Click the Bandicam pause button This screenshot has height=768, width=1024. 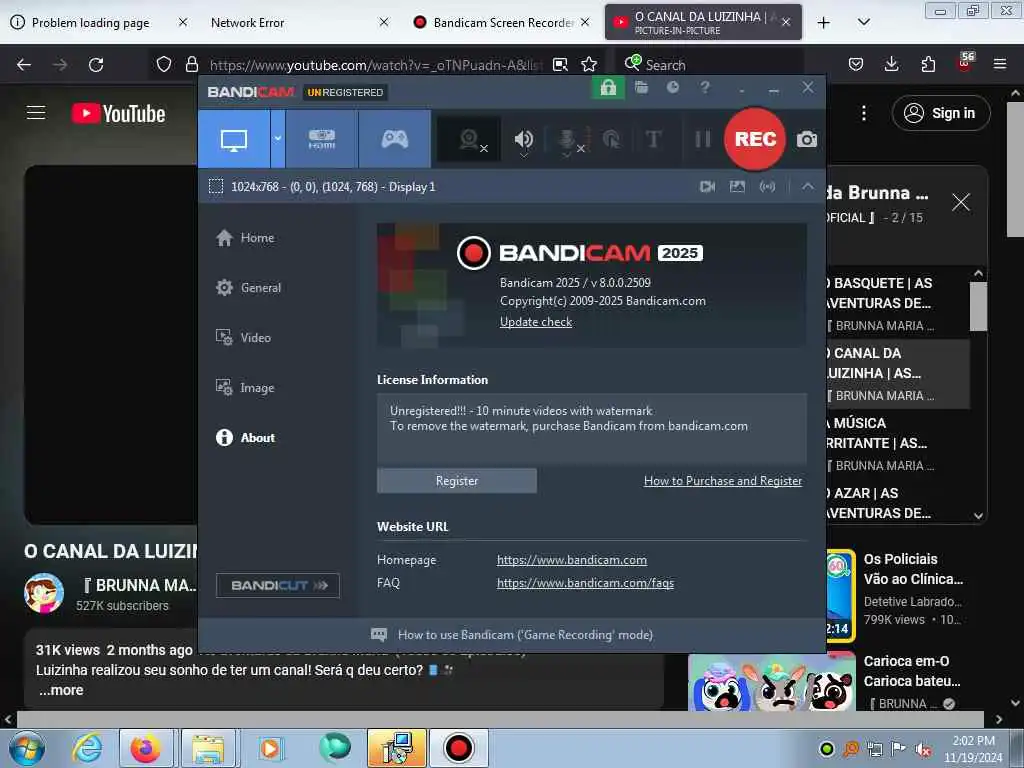click(x=703, y=139)
